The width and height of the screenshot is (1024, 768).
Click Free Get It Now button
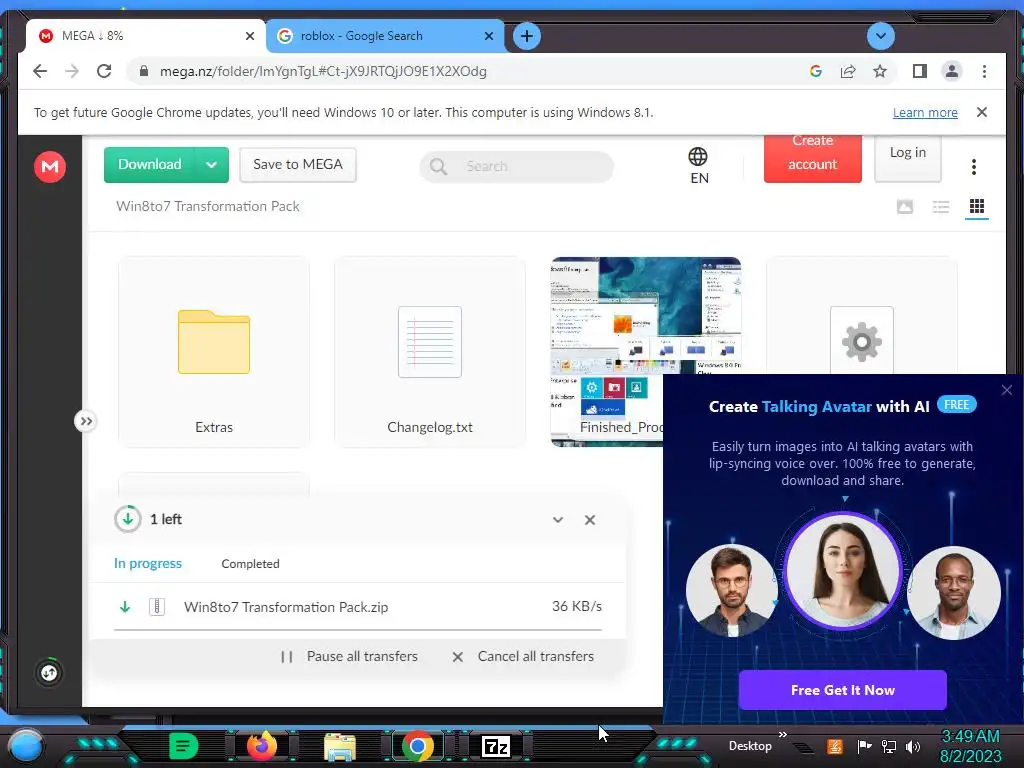point(842,690)
